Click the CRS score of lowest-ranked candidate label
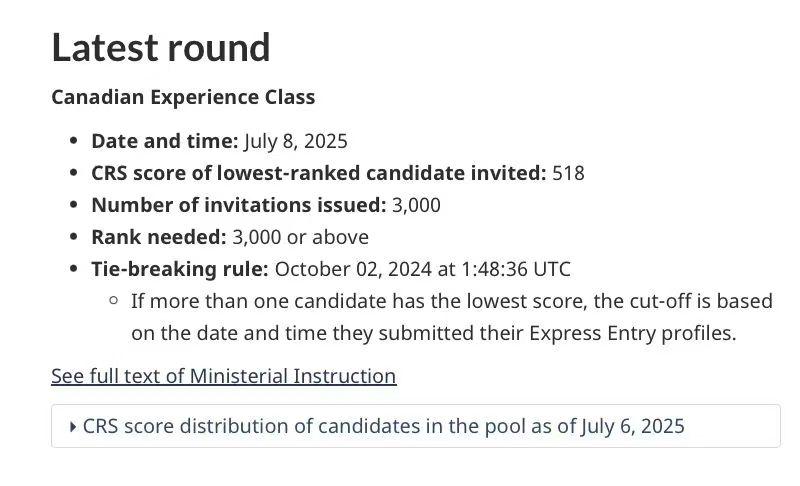 click(x=319, y=173)
